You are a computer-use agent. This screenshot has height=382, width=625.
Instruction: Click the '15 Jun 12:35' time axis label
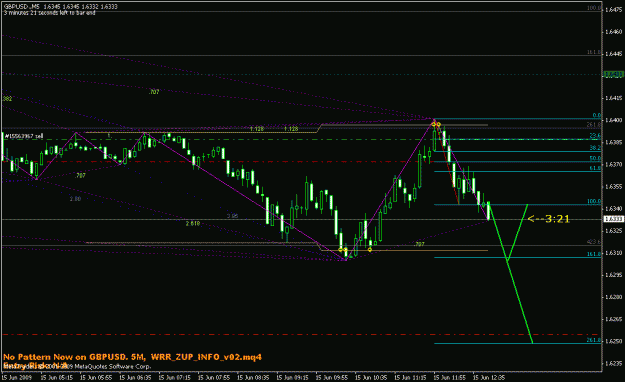pos(489,377)
